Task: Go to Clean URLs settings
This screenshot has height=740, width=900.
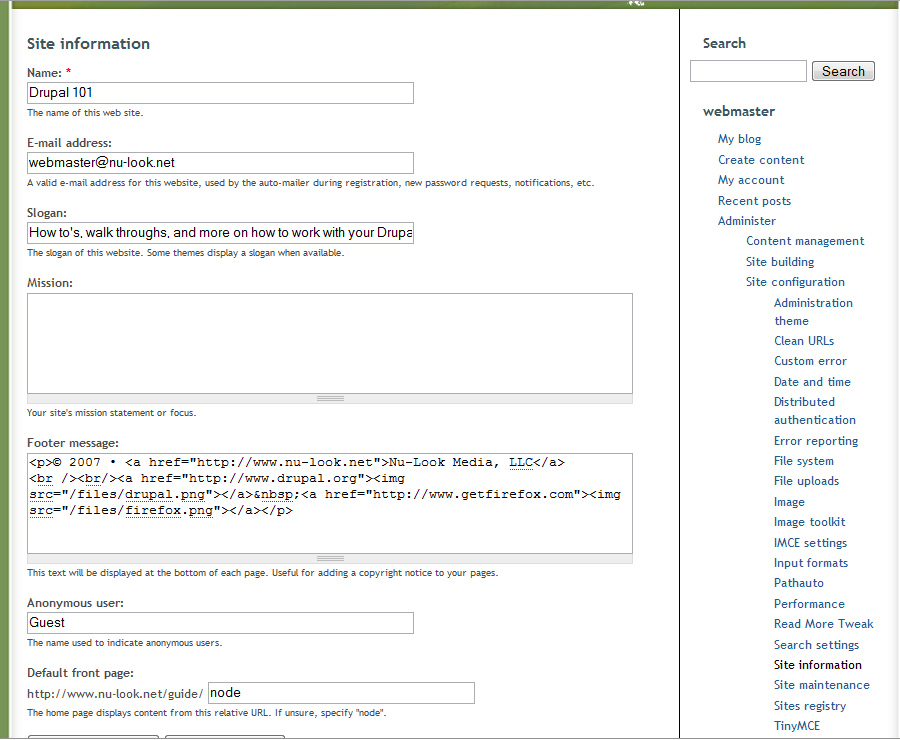Action: coord(803,341)
